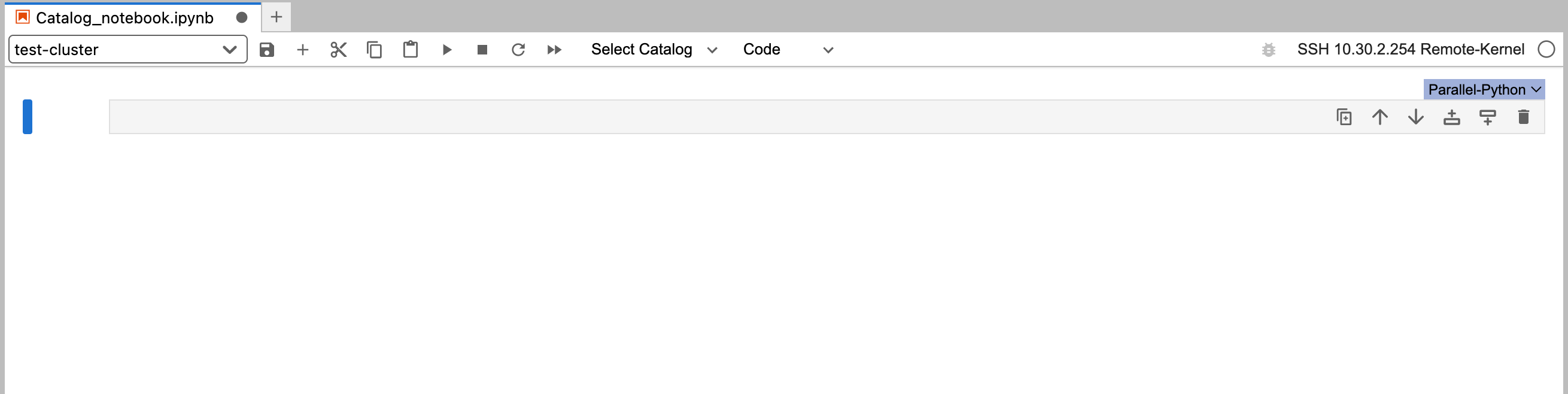
Task: Open the Select Catalog dropdown
Action: [x=652, y=49]
